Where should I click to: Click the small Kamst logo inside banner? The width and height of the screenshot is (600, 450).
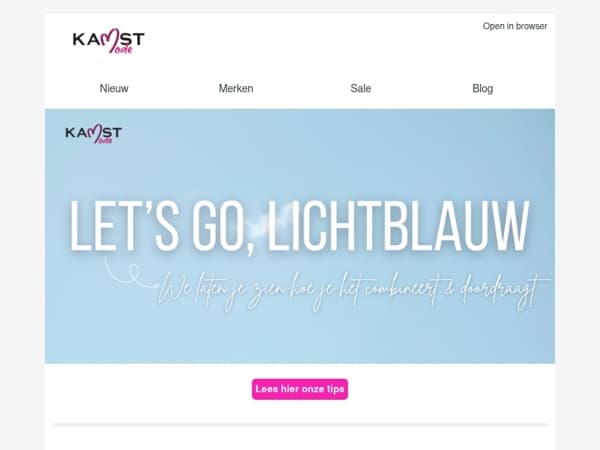pyautogui.click(x=93, y=134)
